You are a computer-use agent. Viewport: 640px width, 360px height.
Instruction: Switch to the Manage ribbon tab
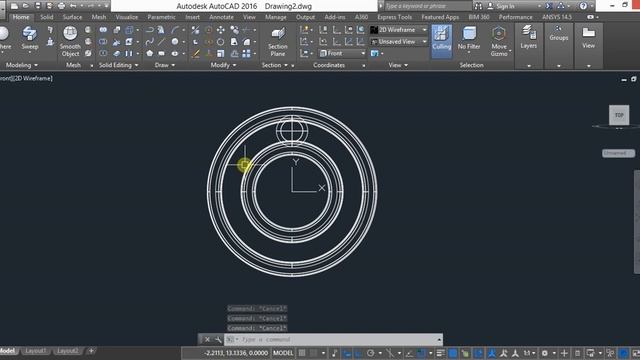click(x=276, y=17)
